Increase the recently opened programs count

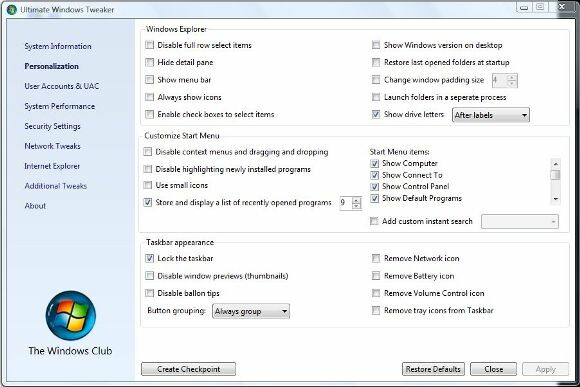[x=356, y=199]
